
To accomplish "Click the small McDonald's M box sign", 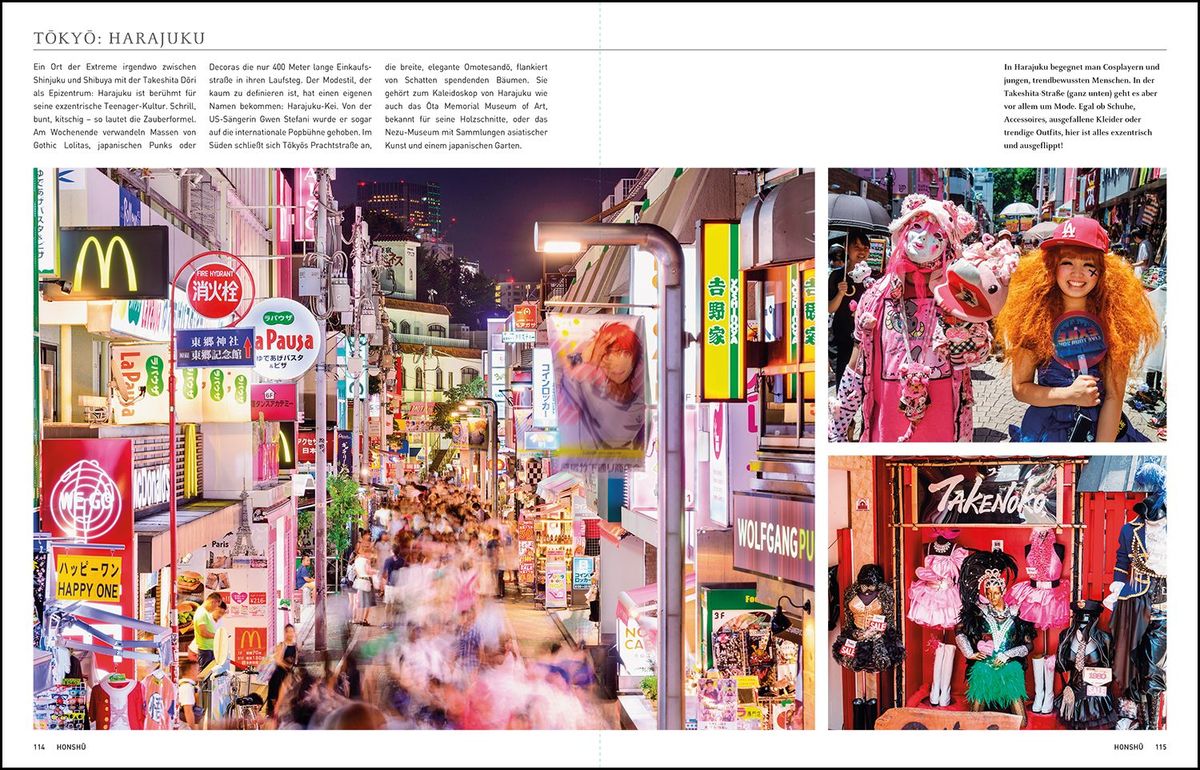I will pyautogui.click(x=250, y=645).
